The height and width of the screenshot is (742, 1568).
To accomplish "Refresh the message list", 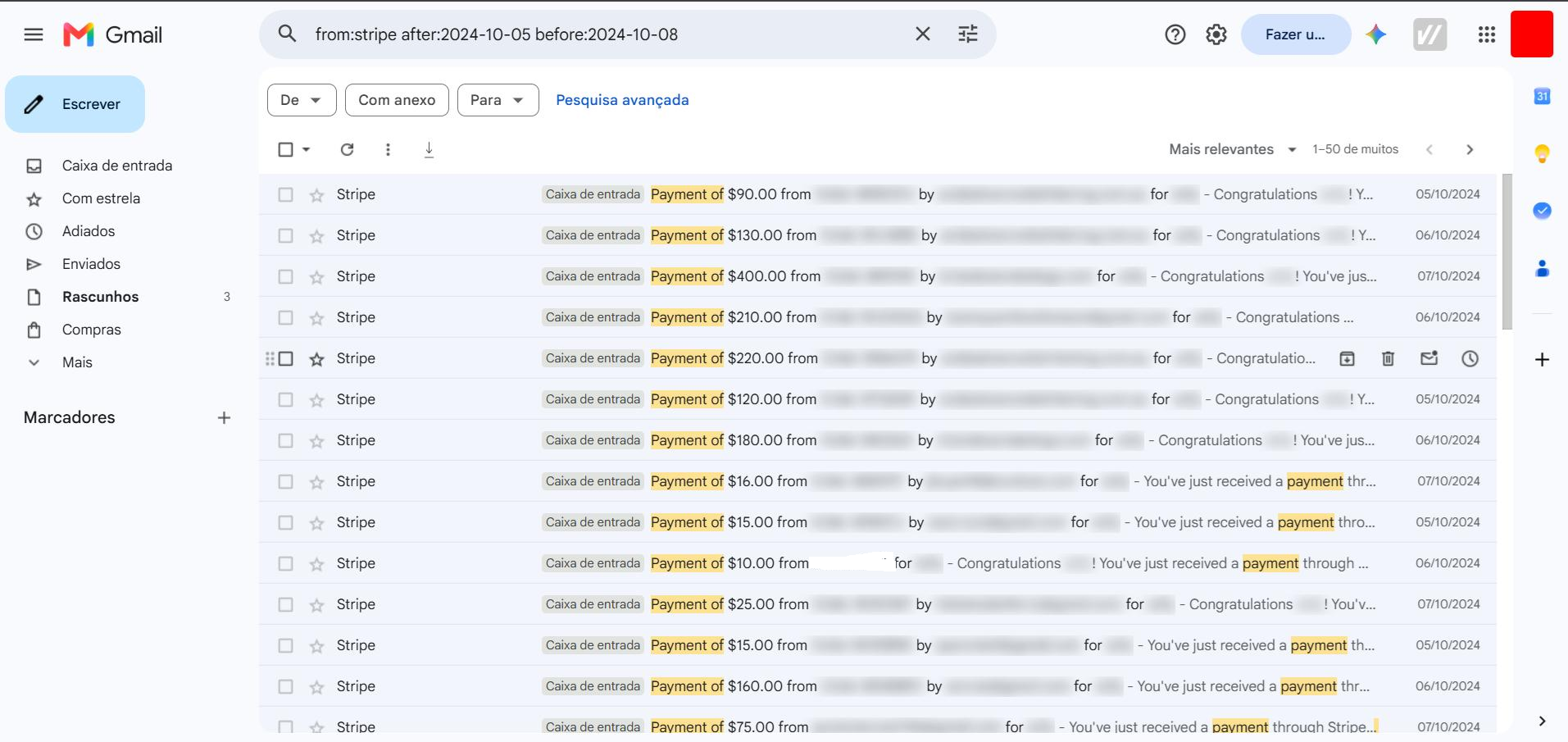I will coord(348,149).
